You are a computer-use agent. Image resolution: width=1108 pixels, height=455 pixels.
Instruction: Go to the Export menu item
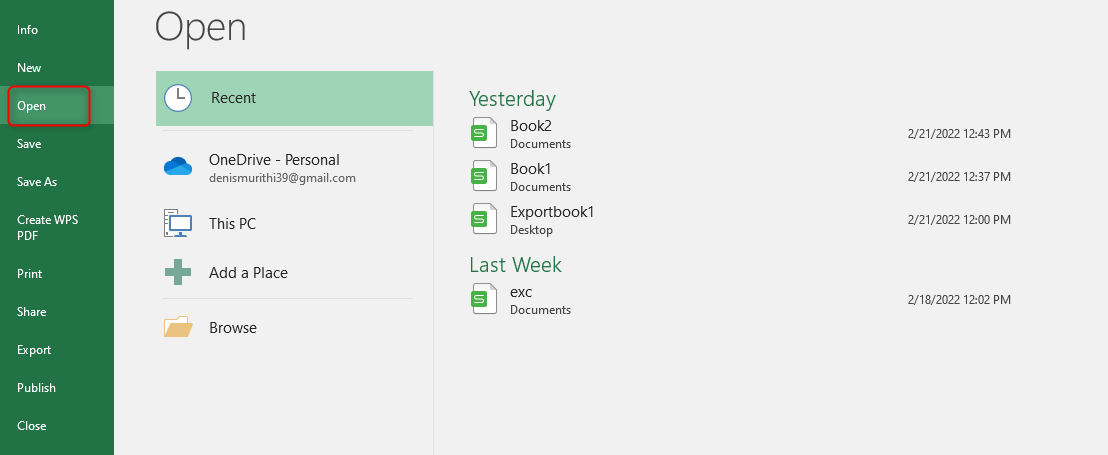(34, 350)
